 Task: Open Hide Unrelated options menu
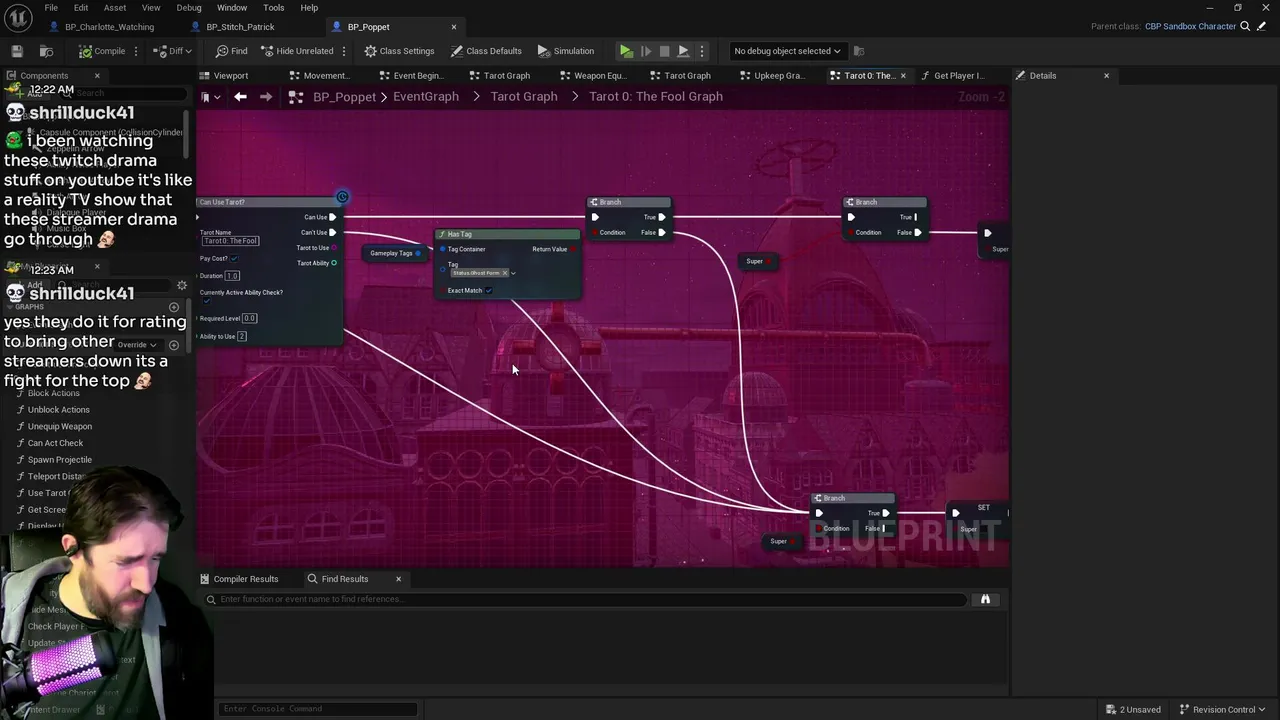tap(344, 51)
